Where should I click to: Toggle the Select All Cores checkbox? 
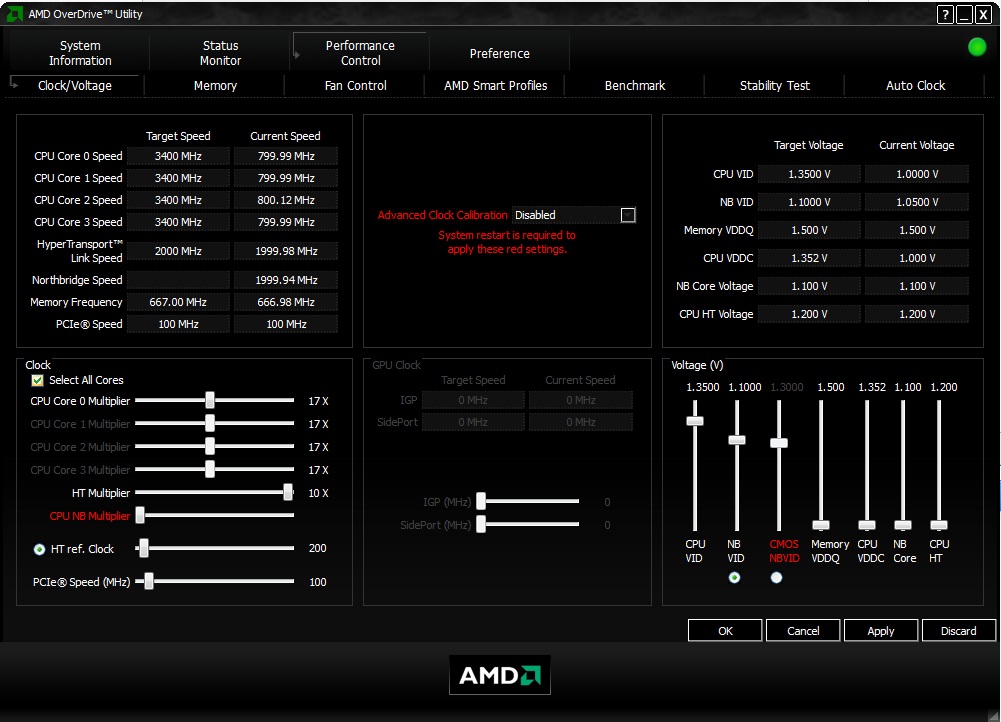(38, 380)
